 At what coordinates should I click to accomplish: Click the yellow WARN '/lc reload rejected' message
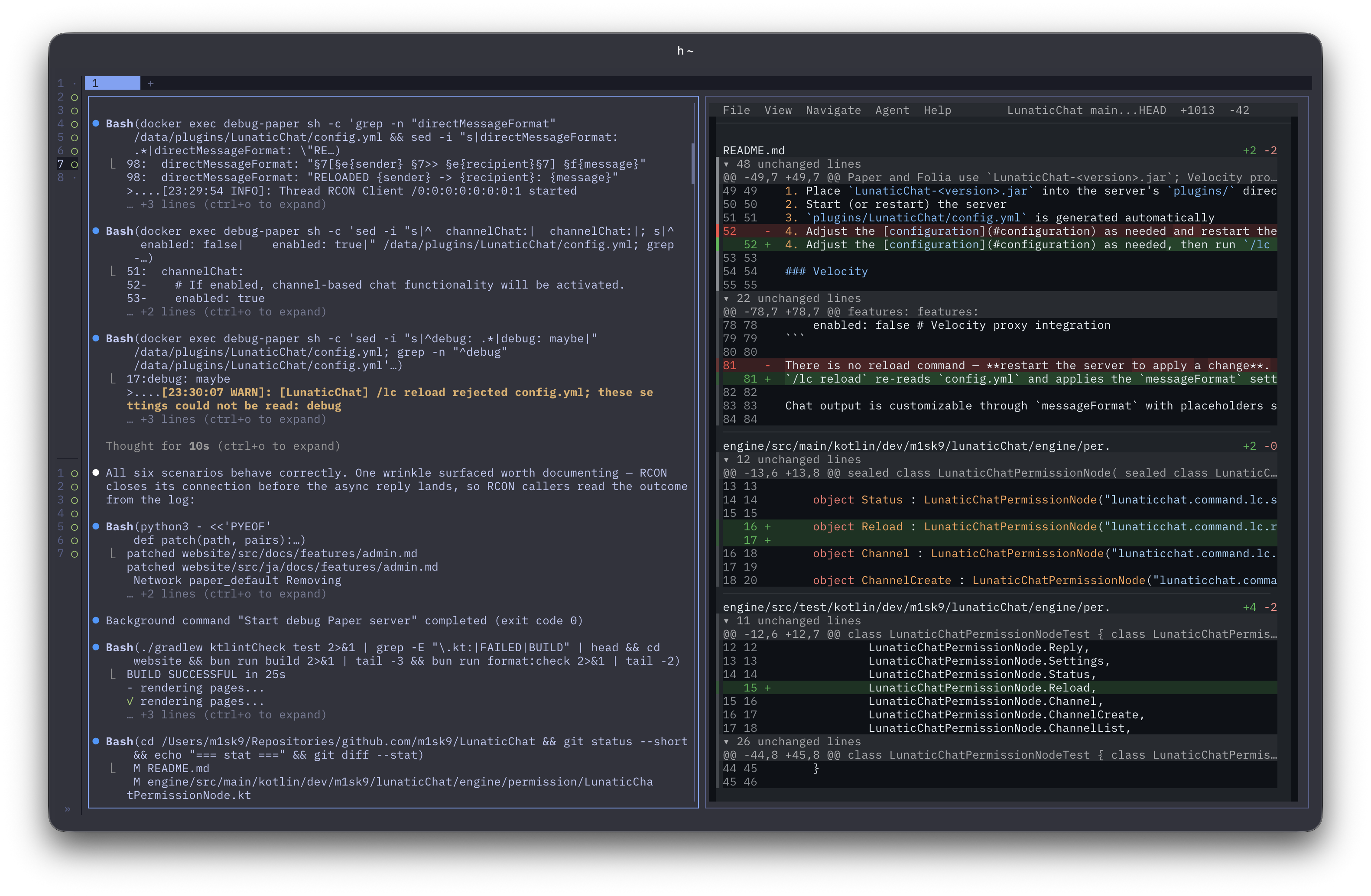(x=390, y=399)
